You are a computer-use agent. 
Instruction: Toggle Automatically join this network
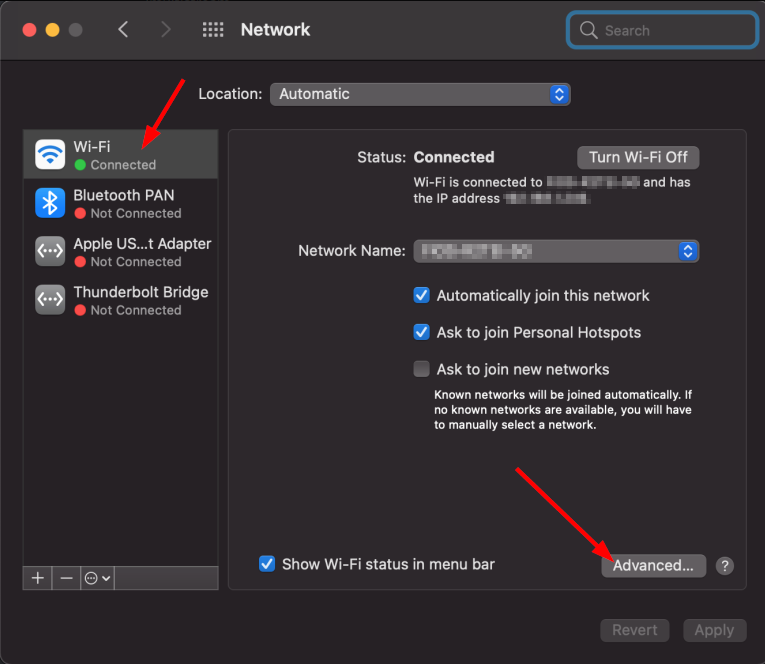pyautogui.click(x=422, y=295)
